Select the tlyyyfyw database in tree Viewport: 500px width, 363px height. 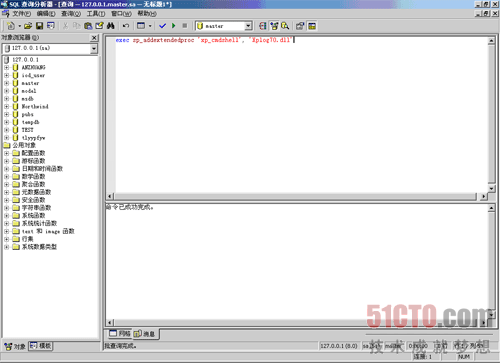33,138
